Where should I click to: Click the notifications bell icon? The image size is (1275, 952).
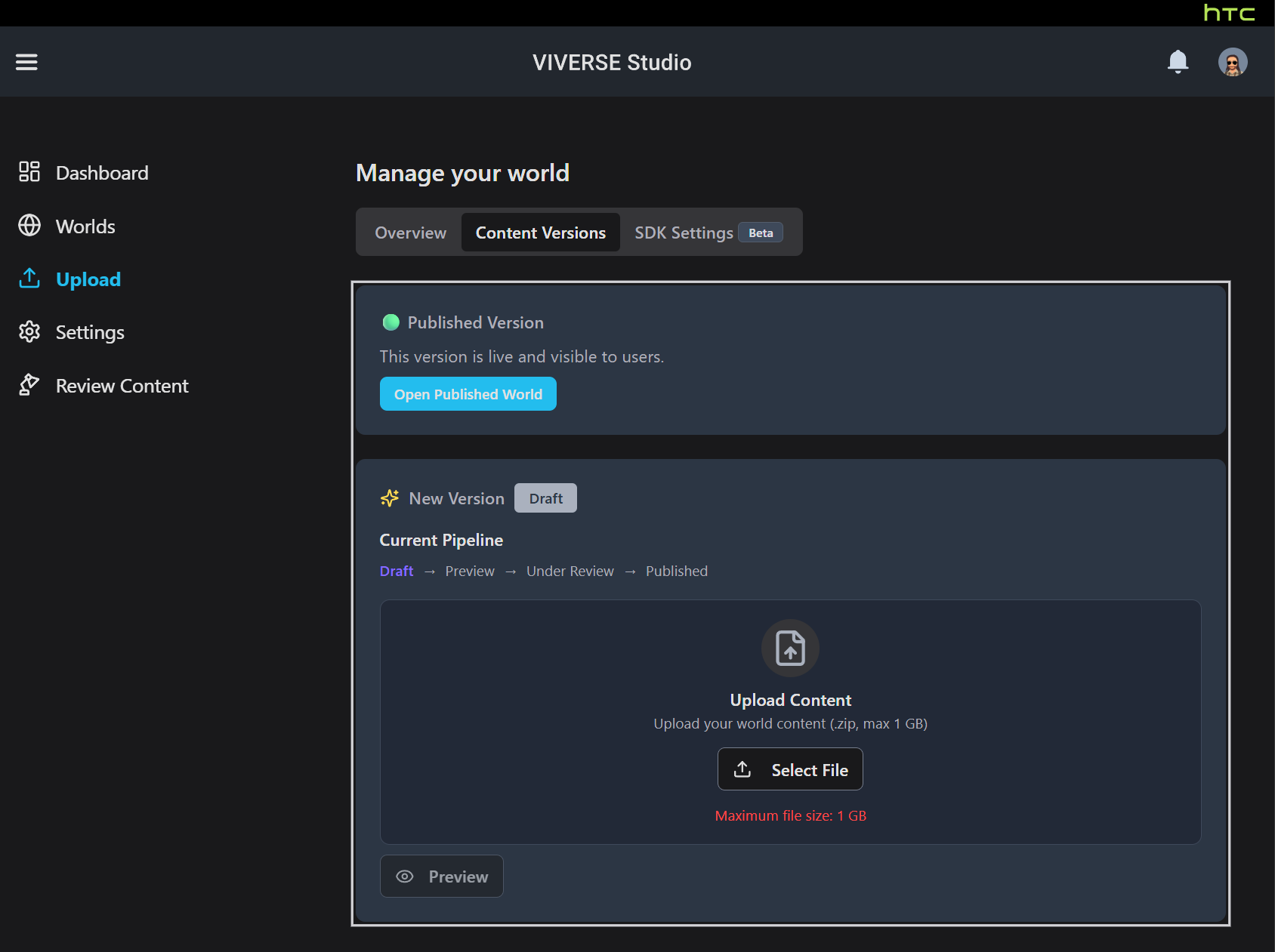point(1178,62)
